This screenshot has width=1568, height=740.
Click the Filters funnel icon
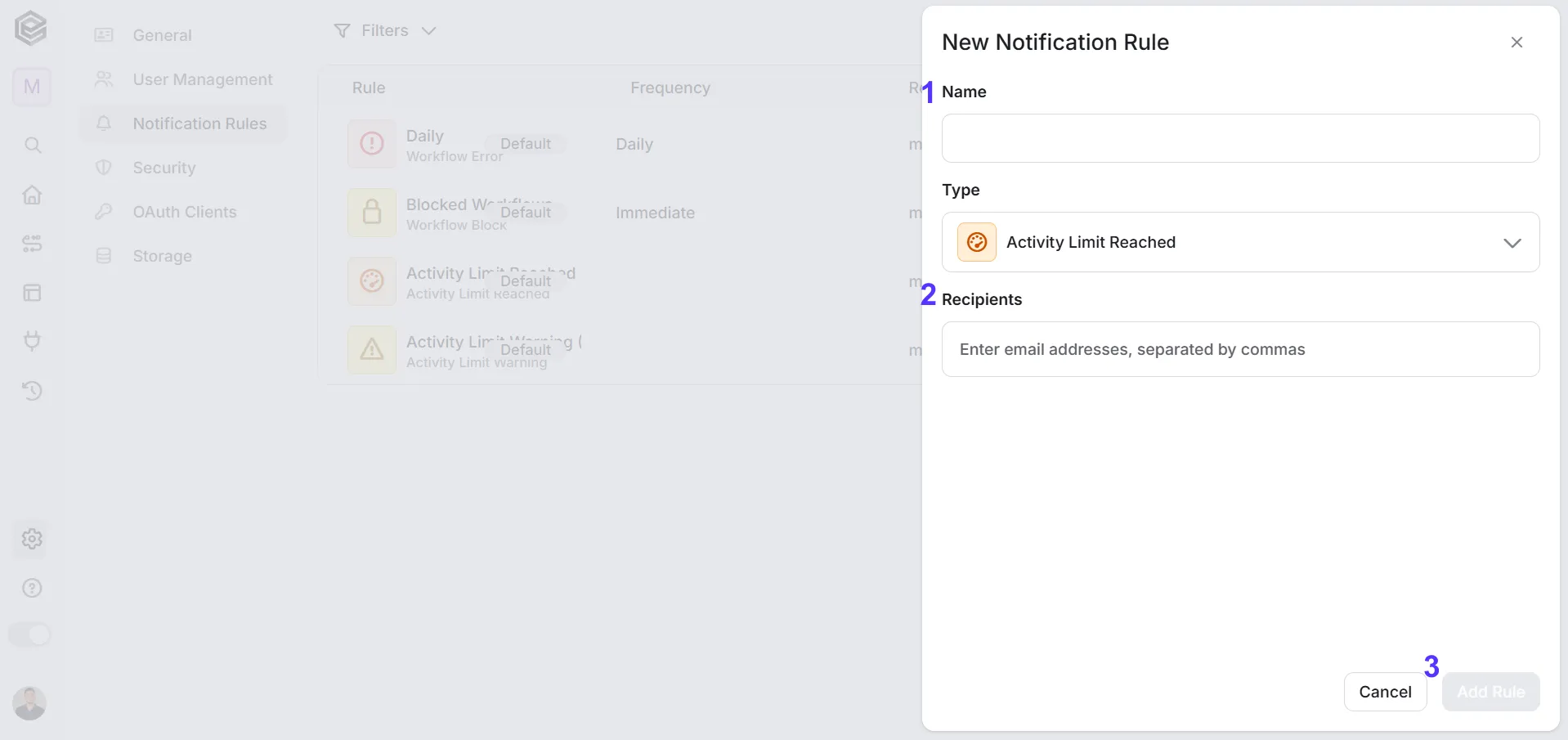pyautogui.click(x=342, y=31)
